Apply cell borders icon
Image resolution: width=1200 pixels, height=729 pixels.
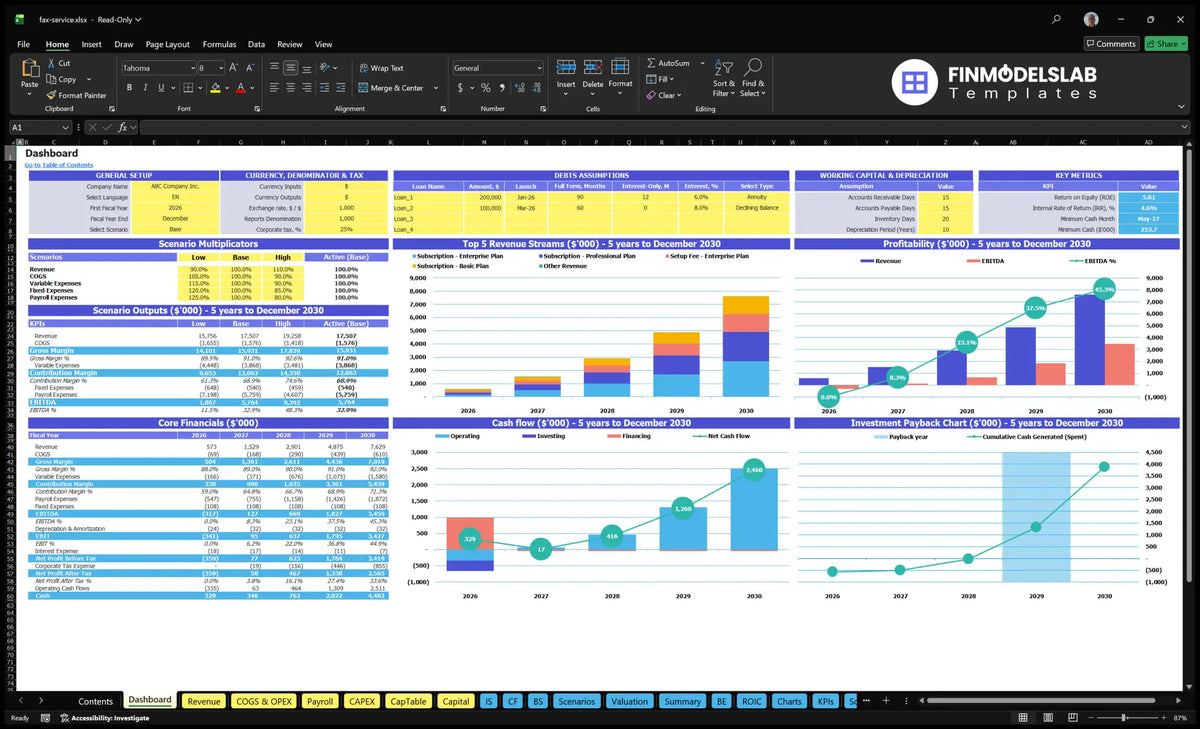pyautogui.click(x=188, y=88)
